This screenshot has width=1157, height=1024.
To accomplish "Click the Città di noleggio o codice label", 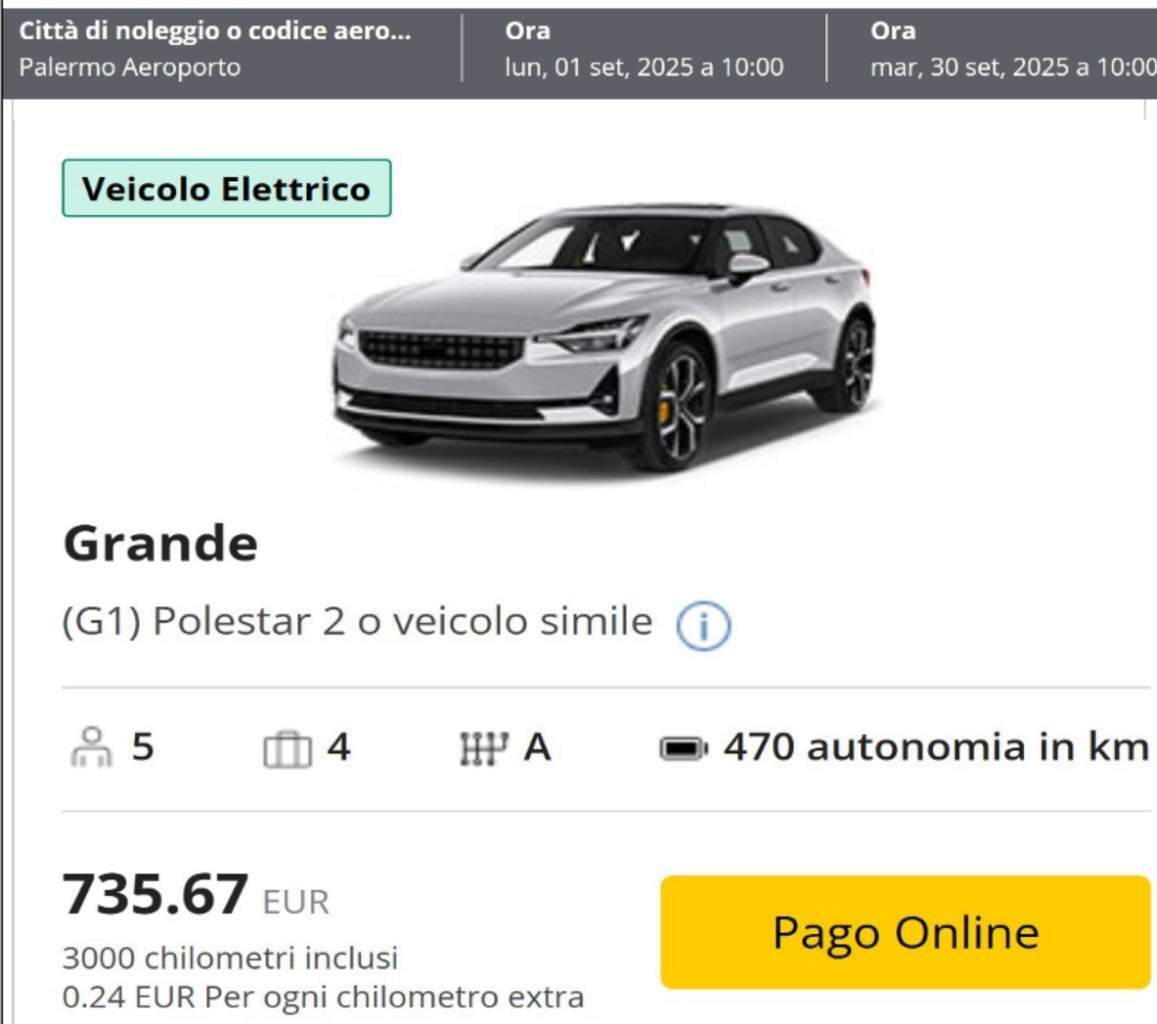I will tap(215, 30).
